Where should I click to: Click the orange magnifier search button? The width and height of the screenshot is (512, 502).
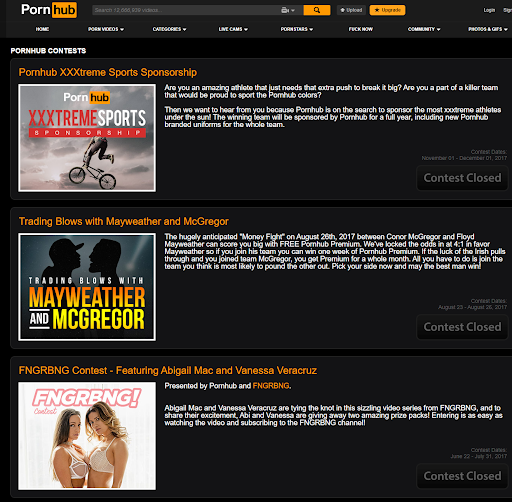tap(317, 10)
